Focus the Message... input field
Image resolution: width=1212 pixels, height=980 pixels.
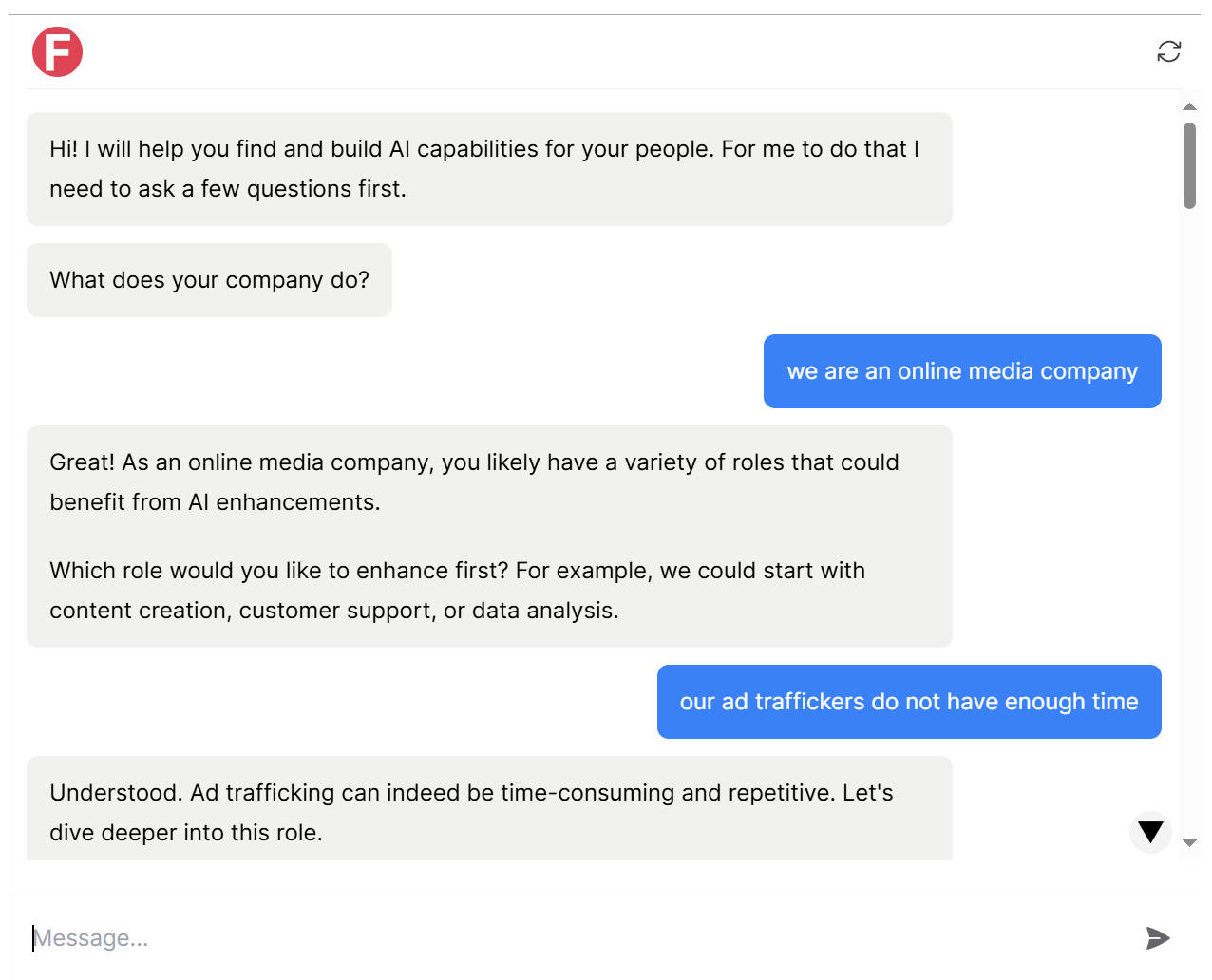point(570,938)
